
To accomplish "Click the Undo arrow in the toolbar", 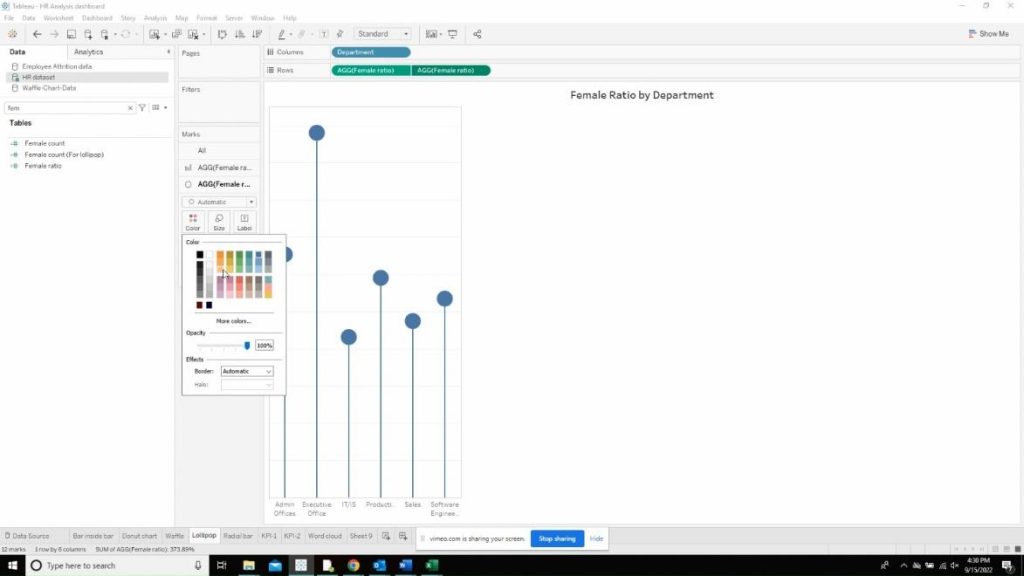I will 36,34.
